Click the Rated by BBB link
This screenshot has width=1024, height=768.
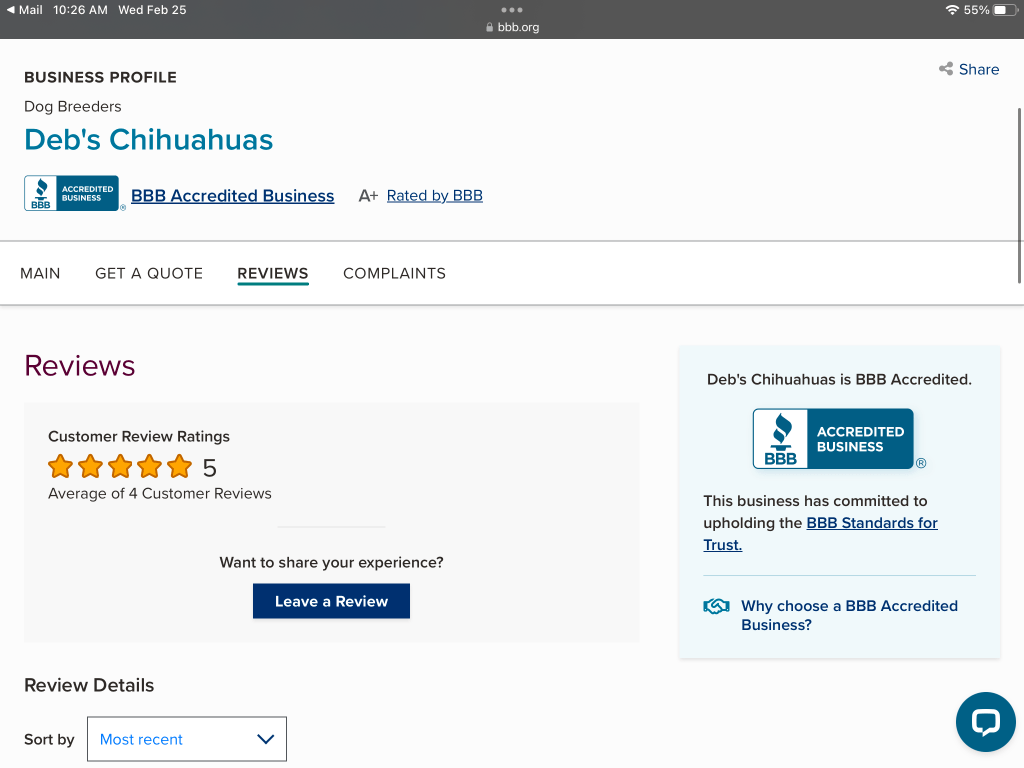coord(434,196)
